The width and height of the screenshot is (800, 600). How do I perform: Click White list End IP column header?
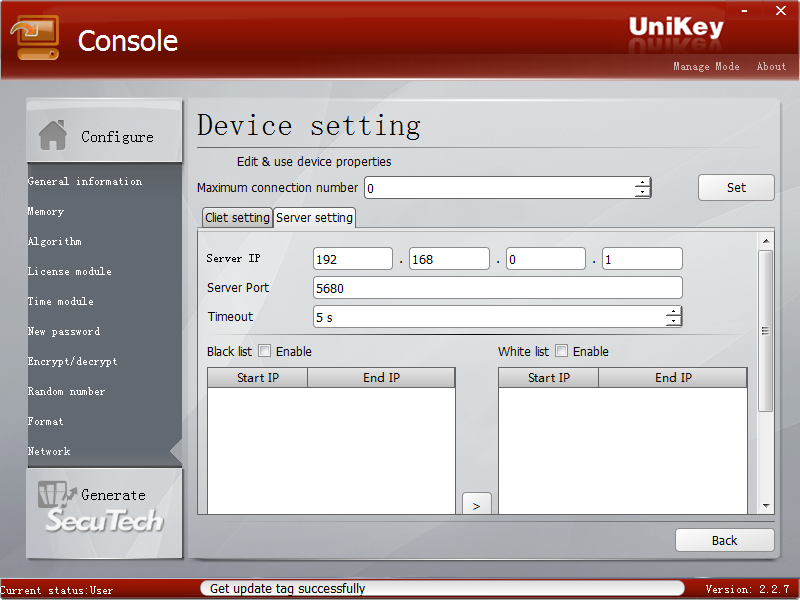[673, 378]
